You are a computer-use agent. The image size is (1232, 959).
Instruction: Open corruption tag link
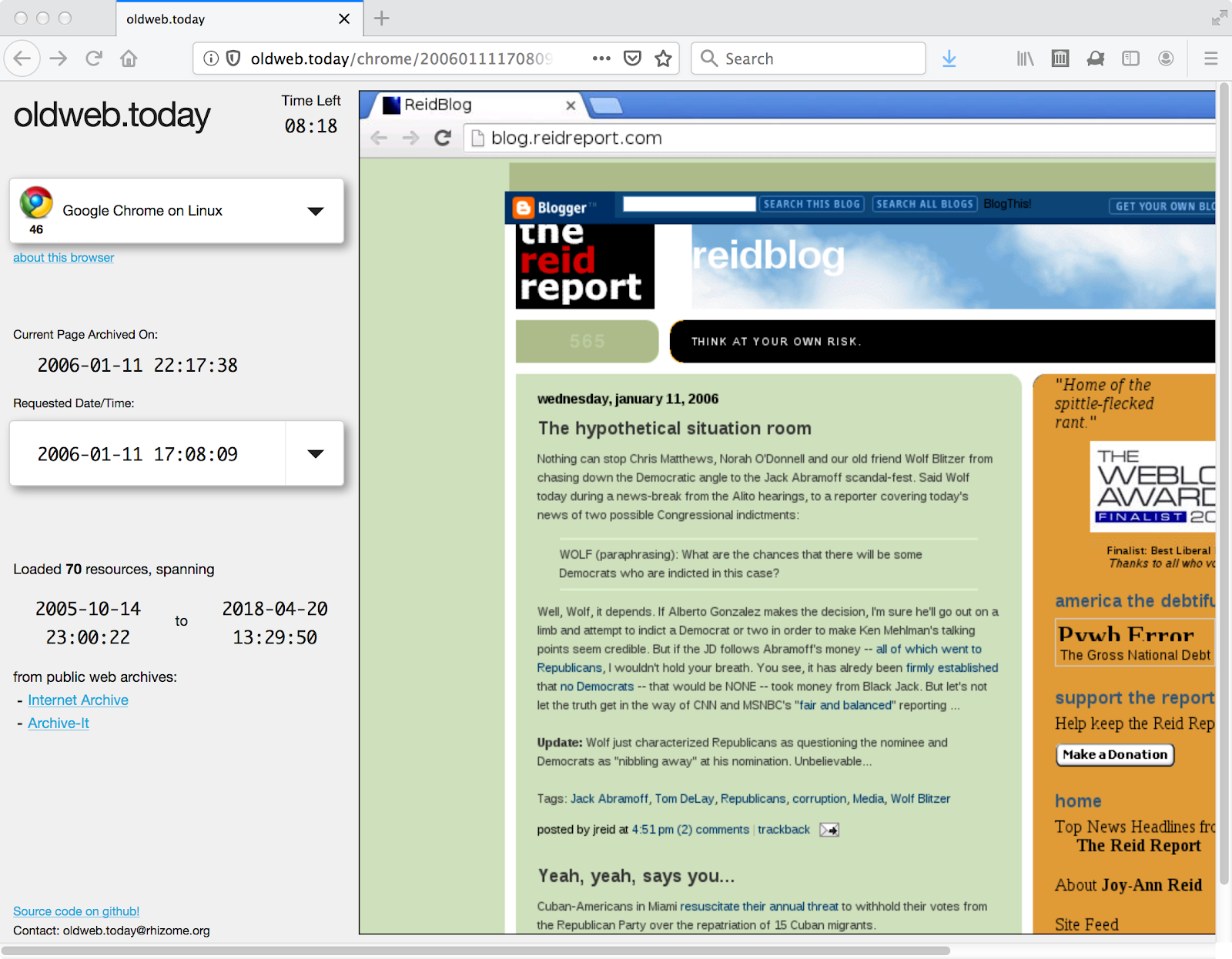pyautogui.click(x=819, y=799)
